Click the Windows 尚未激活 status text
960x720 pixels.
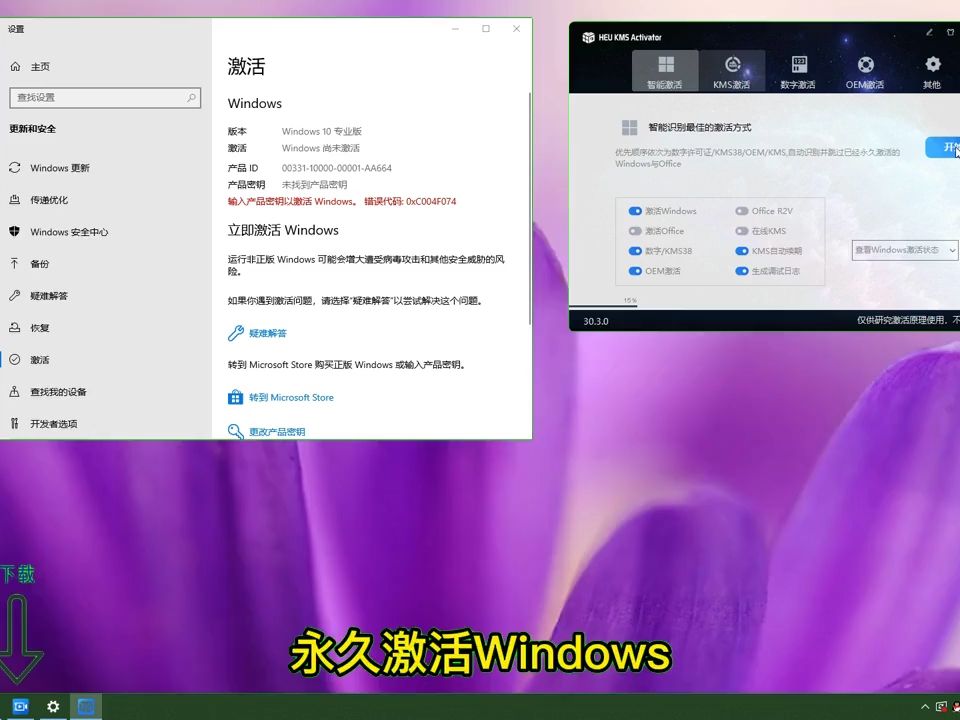tap(321, 148)
